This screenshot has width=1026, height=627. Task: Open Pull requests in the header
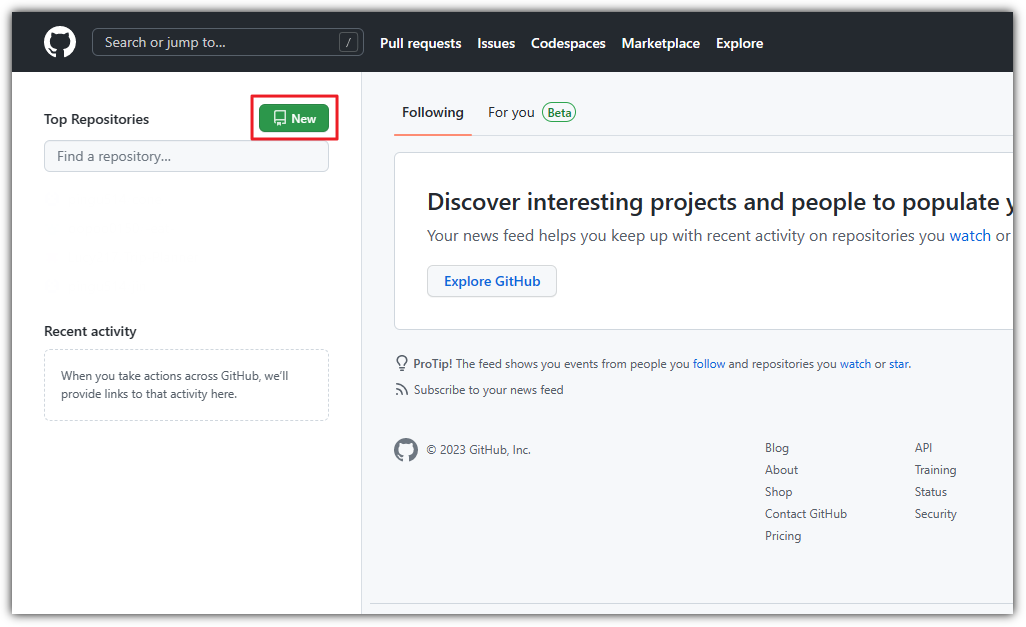(421, 43)
